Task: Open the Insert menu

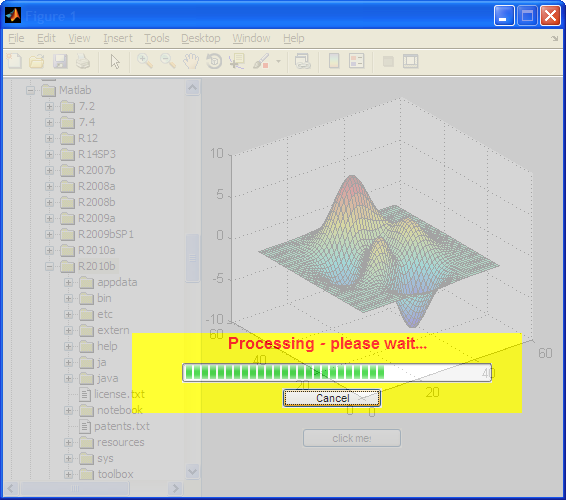Action: [118, 38]
